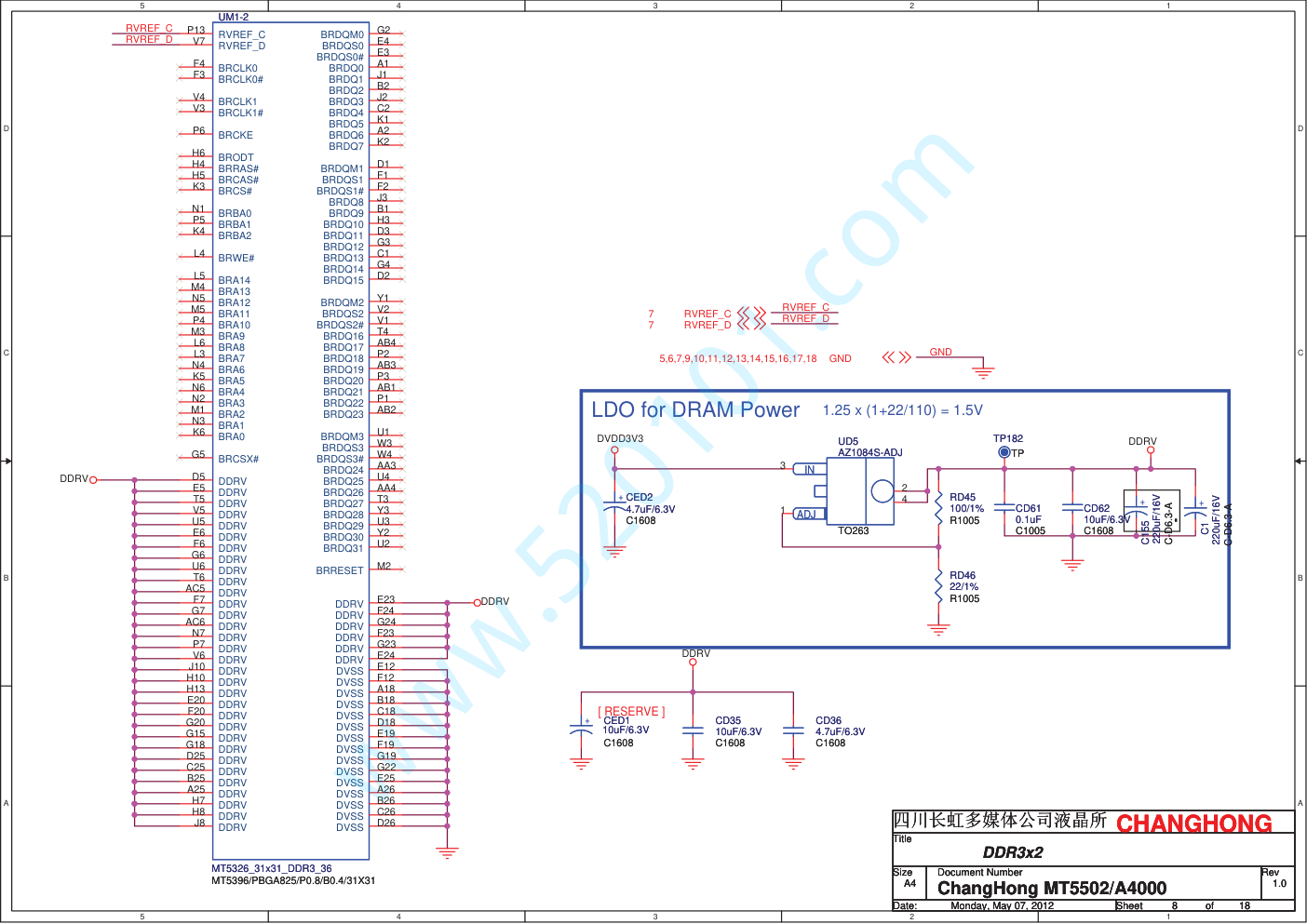1307x924 pixels.
Task: Select the BRCSX# pin name
Action: (x=238, y=460)
